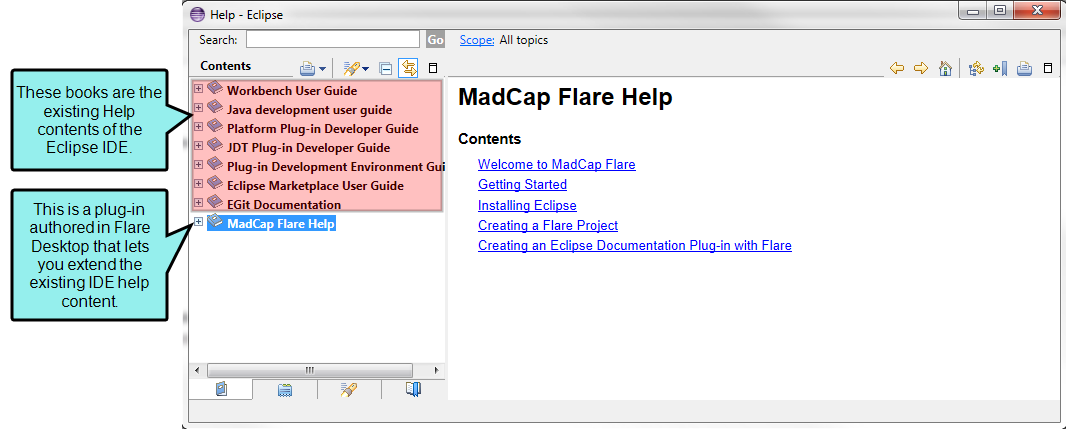Select Workbench User Guide in the tree
Screen dimensions: 1066x429
point(292,90)
